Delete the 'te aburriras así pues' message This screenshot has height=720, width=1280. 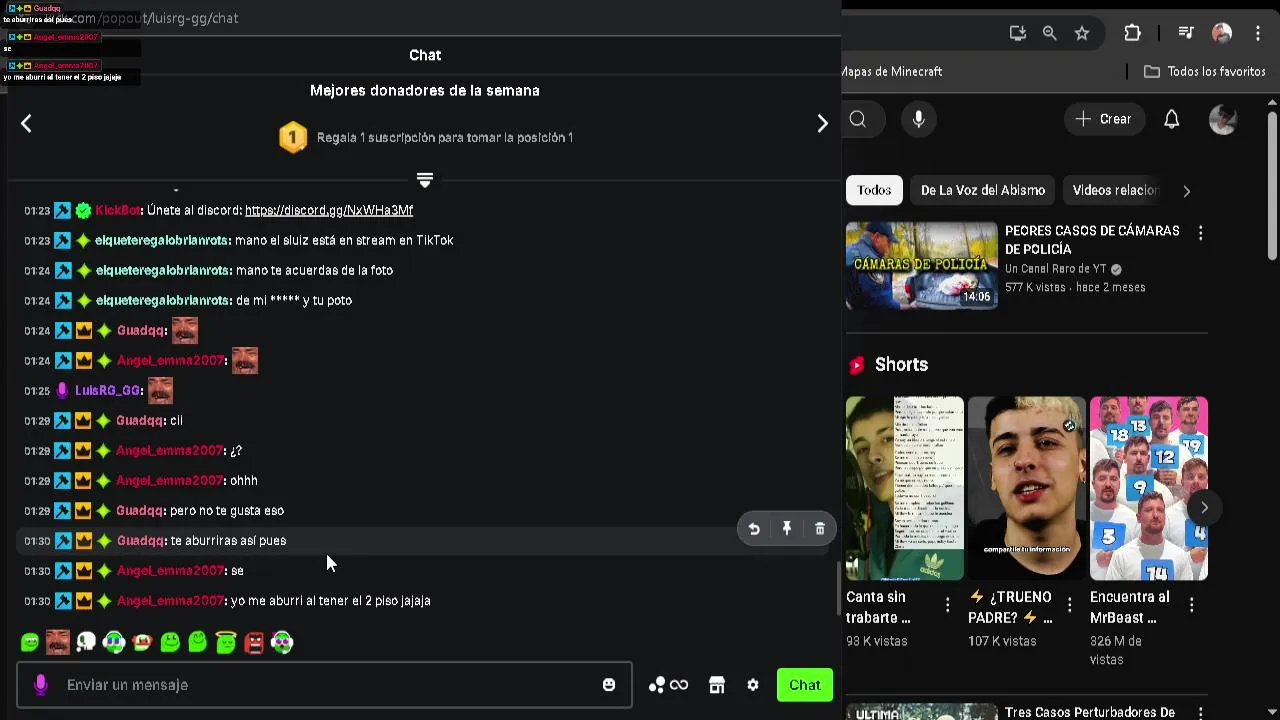tap(820, 529)
